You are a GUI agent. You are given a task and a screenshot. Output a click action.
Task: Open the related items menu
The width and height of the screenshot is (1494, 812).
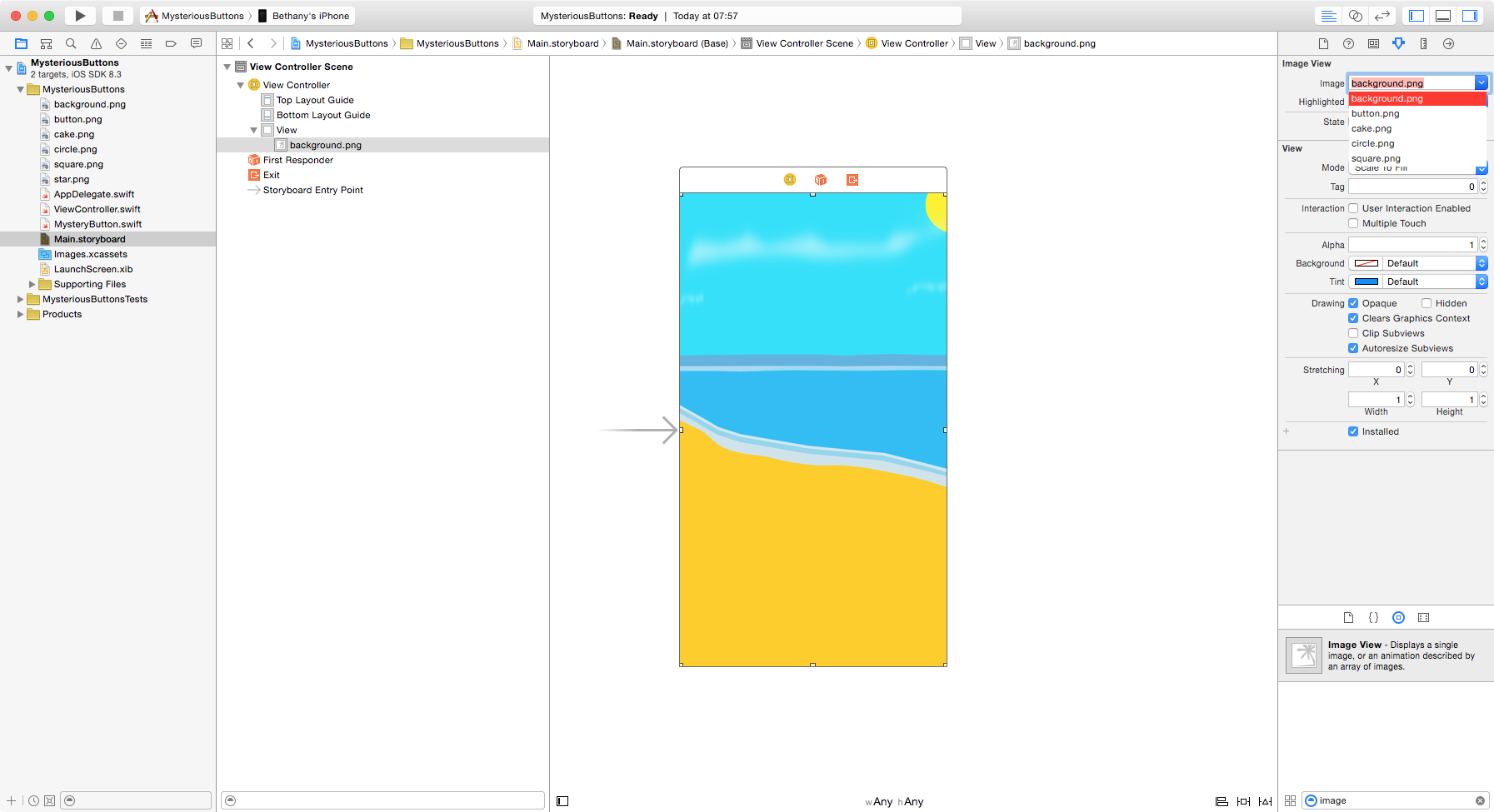click(227, 43)
